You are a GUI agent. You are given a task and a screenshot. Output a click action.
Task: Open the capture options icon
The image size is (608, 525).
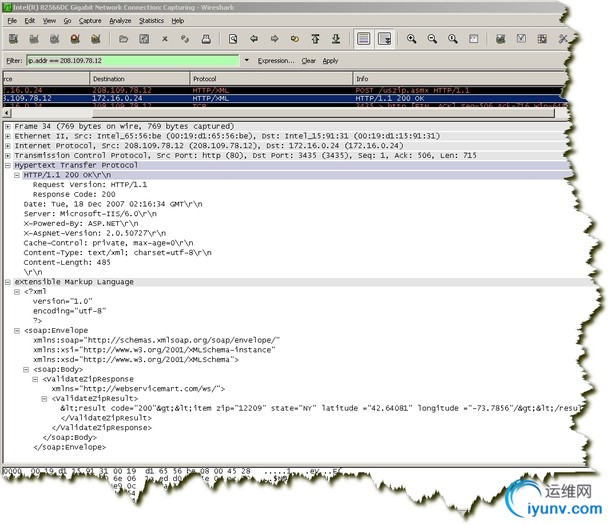pos(34,39)
